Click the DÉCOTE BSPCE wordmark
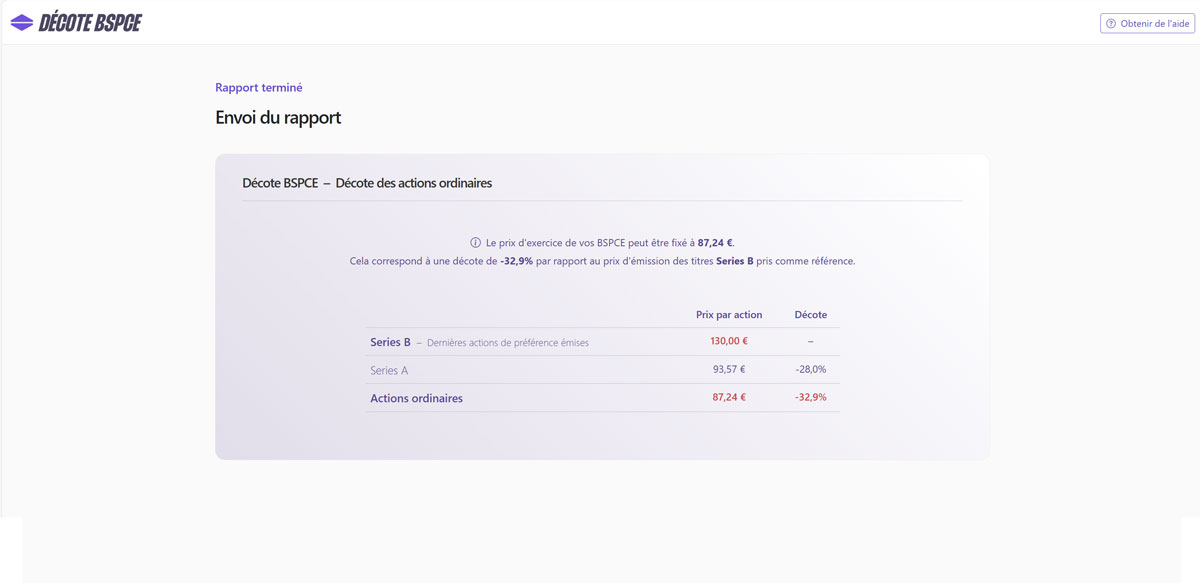 point(90,22)
